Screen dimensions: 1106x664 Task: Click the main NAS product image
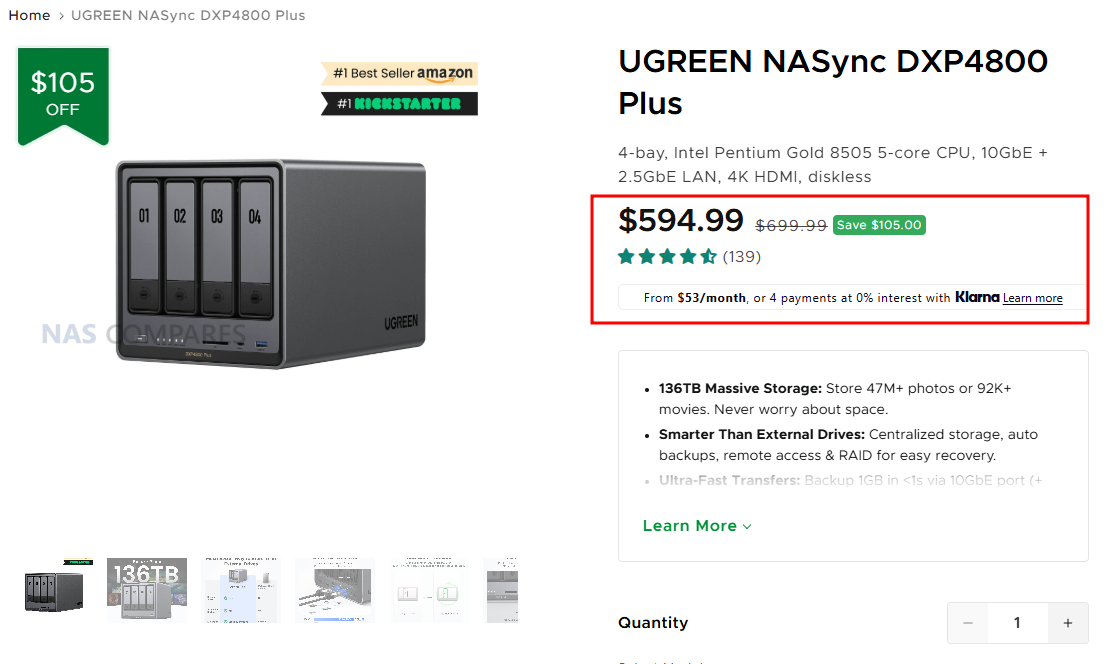270,262
